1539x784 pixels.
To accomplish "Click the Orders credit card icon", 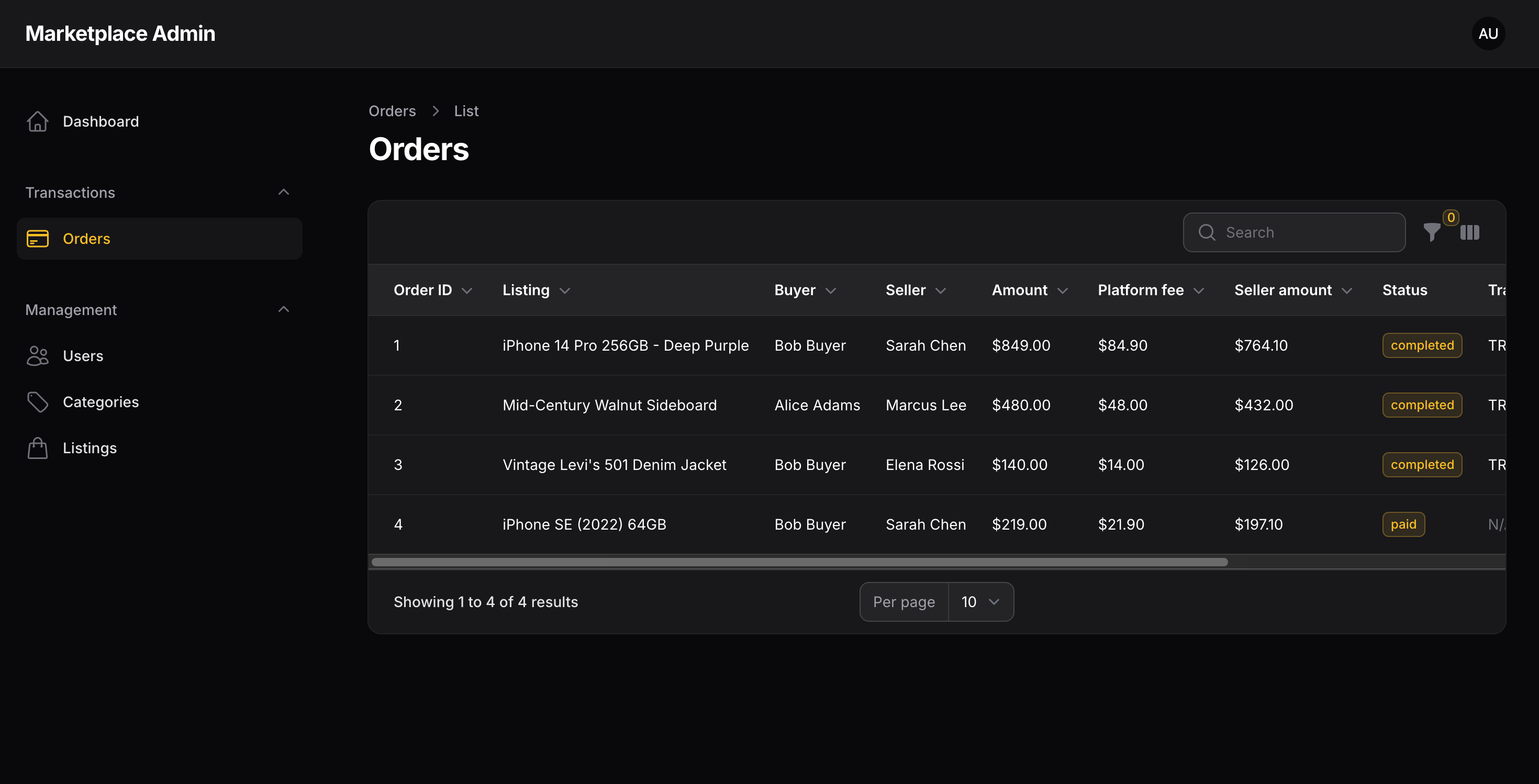I will point(37,239).
